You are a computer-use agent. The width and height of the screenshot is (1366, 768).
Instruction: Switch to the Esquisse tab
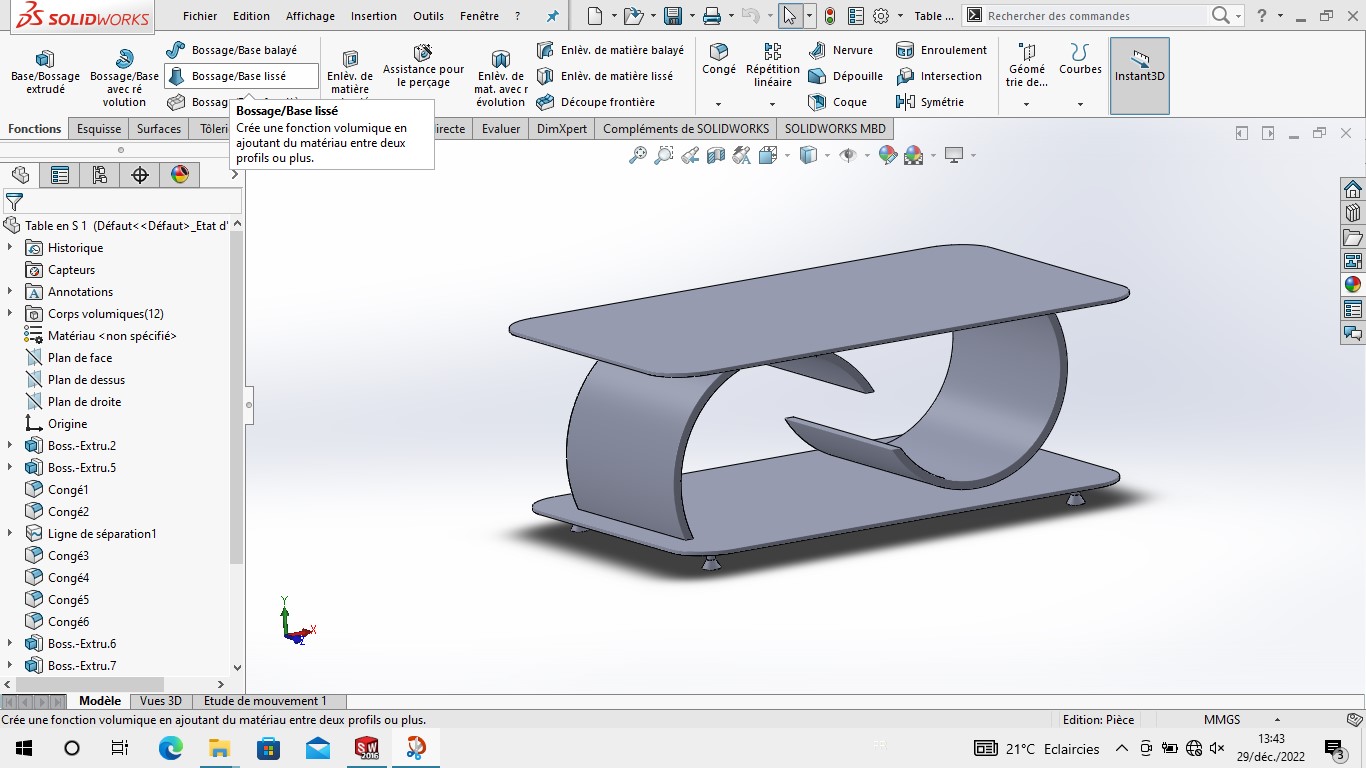click(x=99, y=129)
